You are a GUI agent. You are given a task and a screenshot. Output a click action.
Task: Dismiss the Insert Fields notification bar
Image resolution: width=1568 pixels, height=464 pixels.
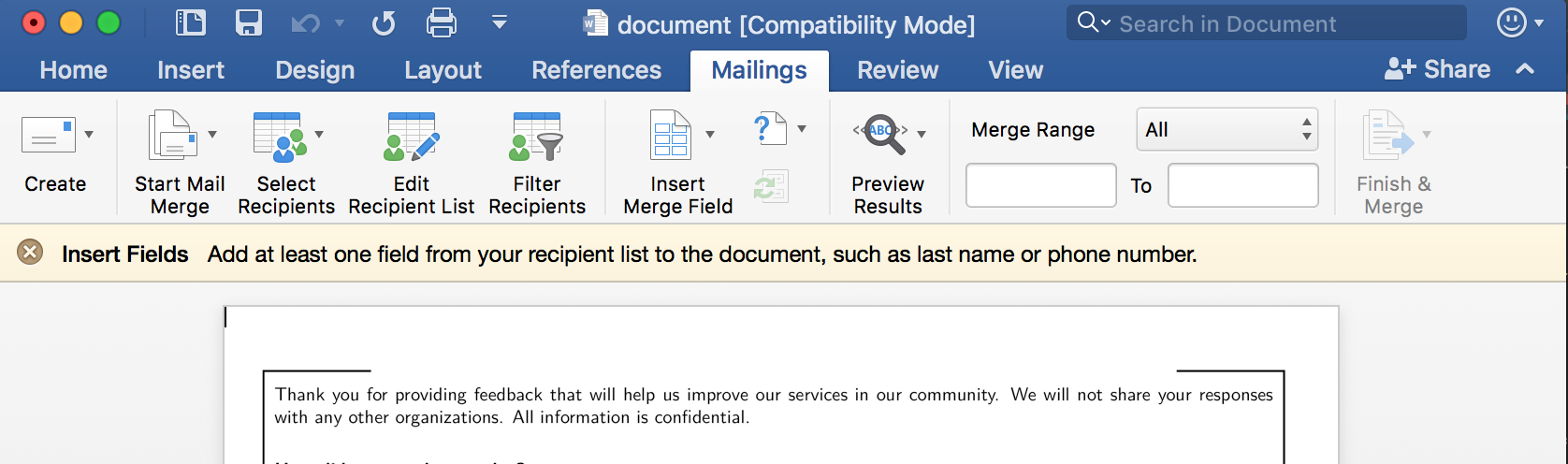(30, 253)
